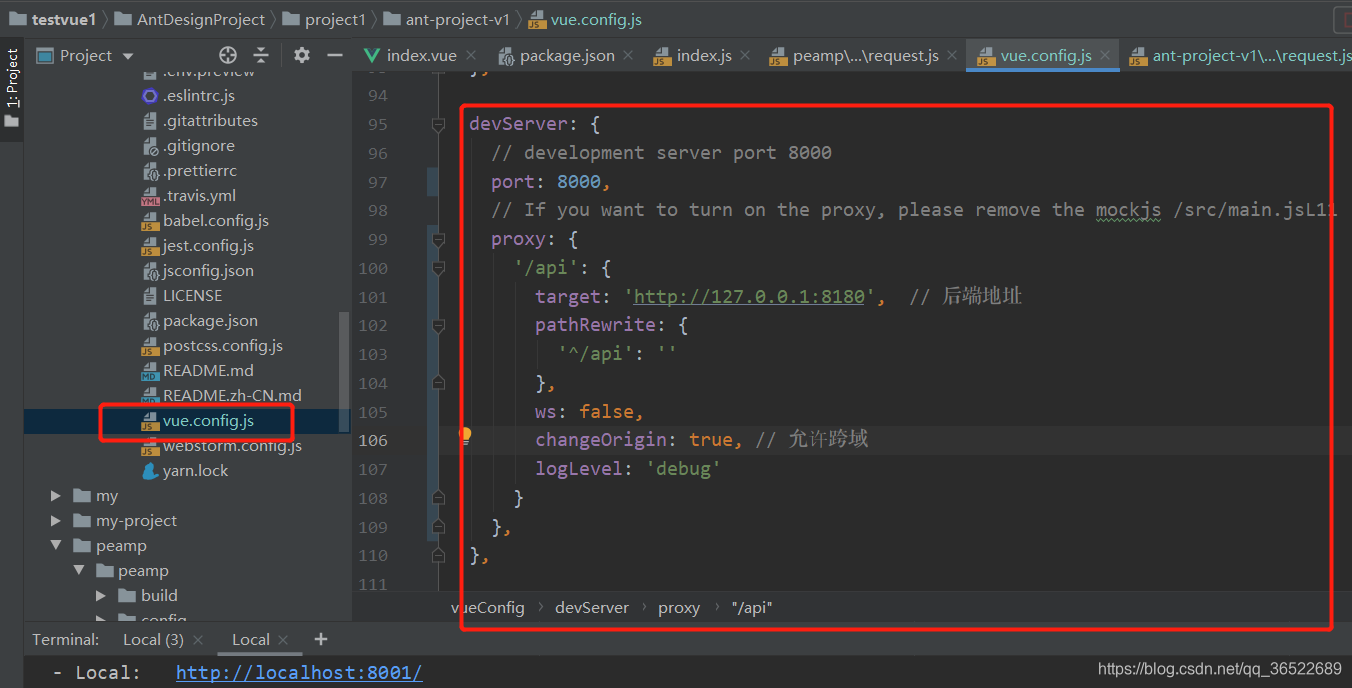Screen dimensions: 1352x688
Task: Select LICENSE in the project tree
Action: (x=192, y=296)
